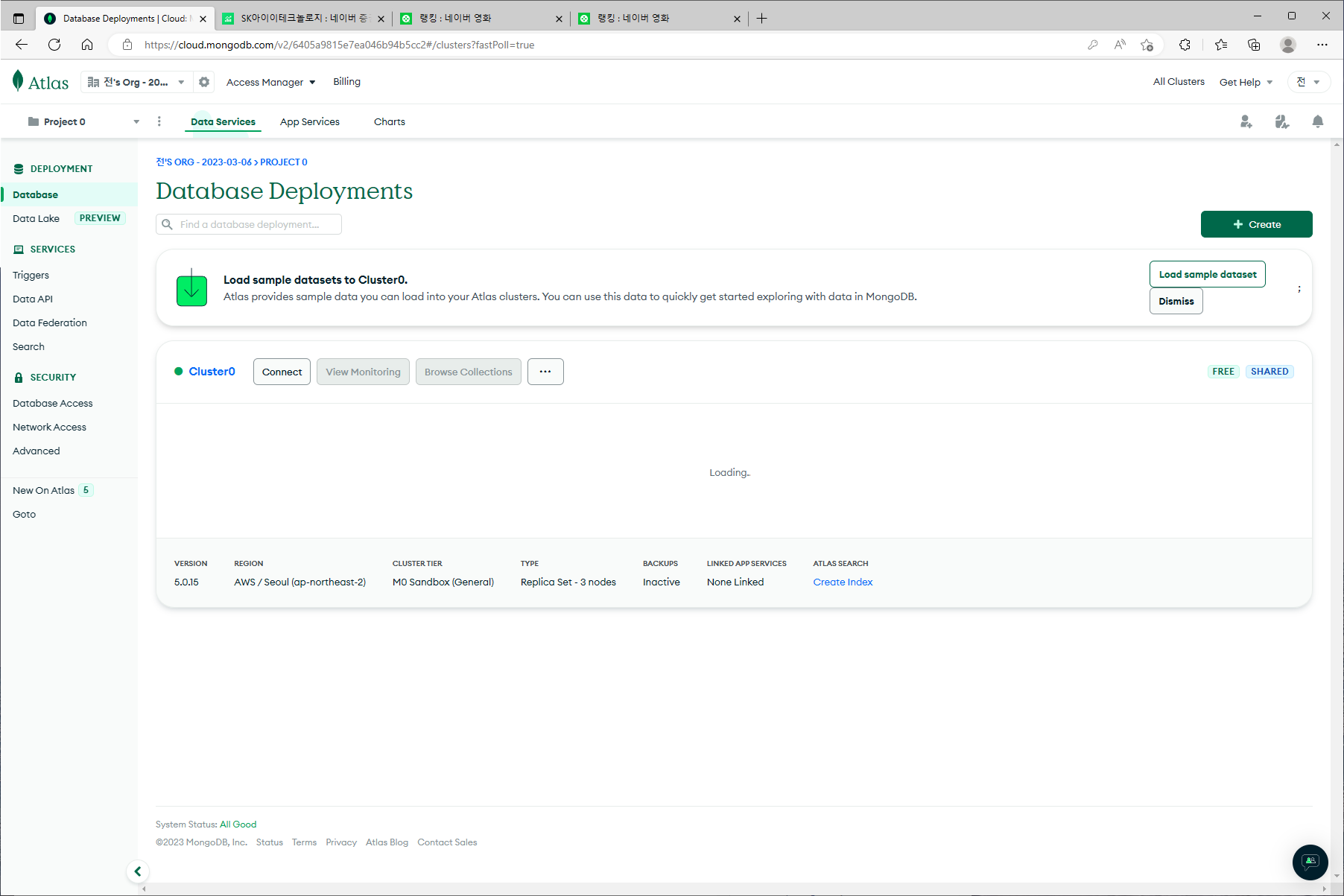
Task: Expand Get Help dropdown
Action: click(x=1246, y=82)
